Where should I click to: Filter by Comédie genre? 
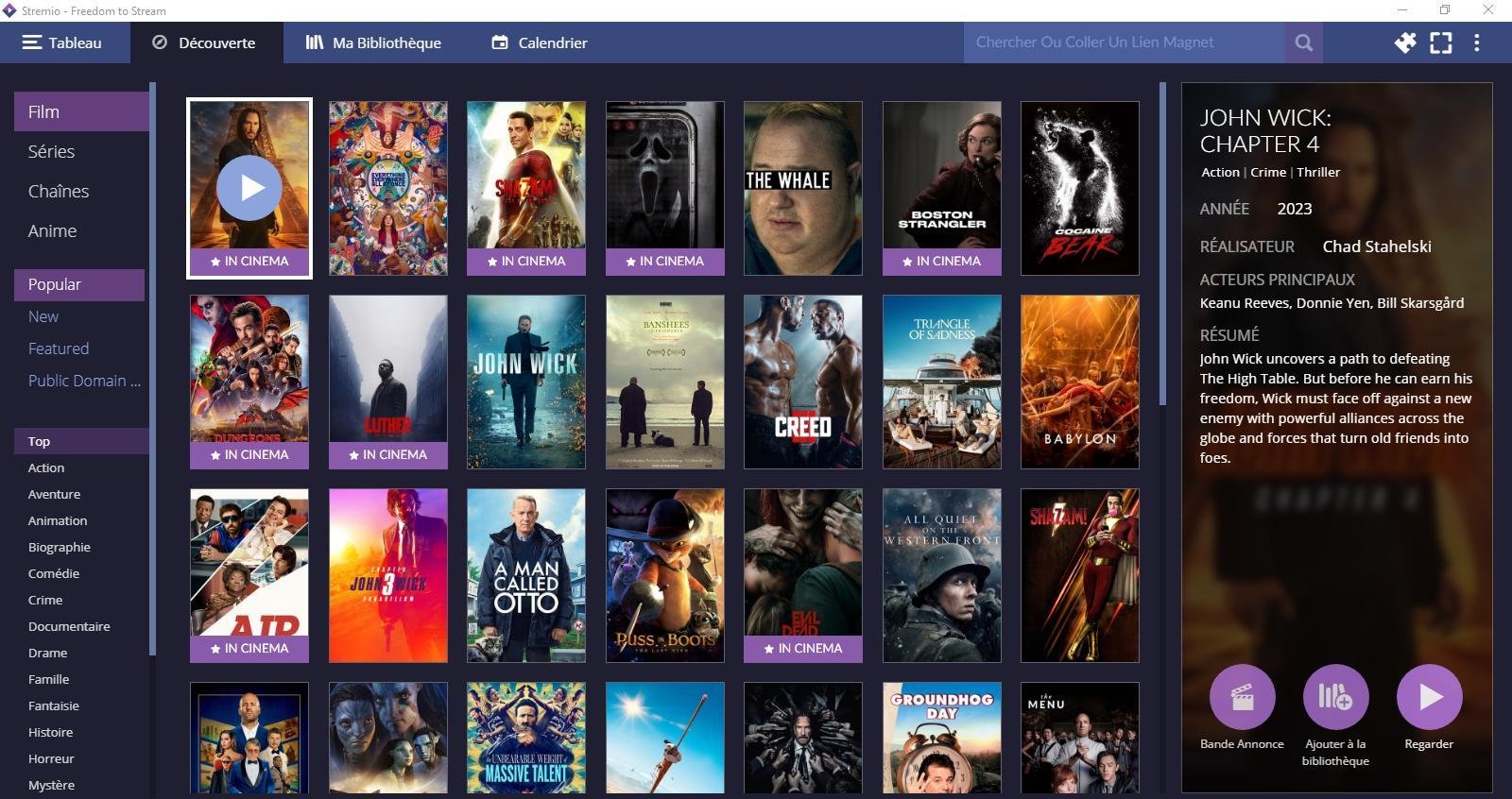[x=81, y=573]
